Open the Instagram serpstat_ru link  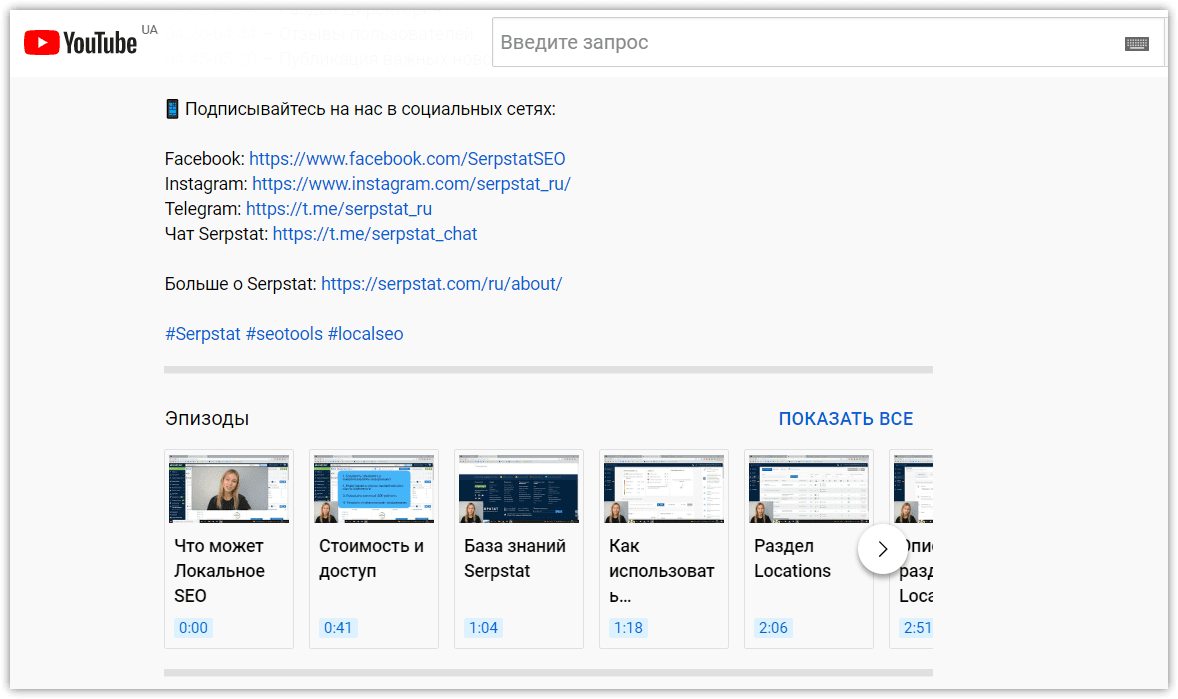click(411, 183)
